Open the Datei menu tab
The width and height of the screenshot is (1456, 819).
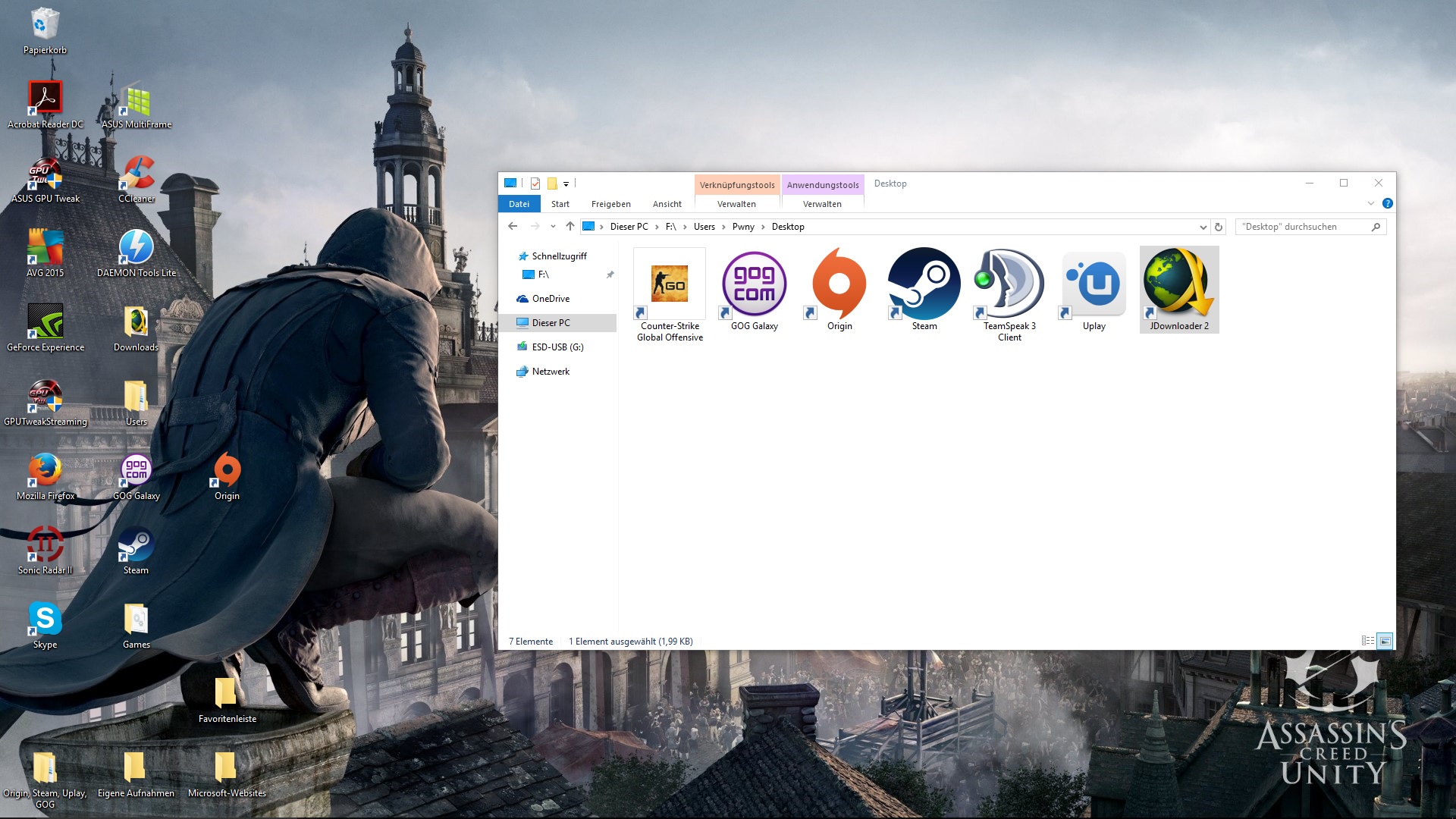point(519,204)
